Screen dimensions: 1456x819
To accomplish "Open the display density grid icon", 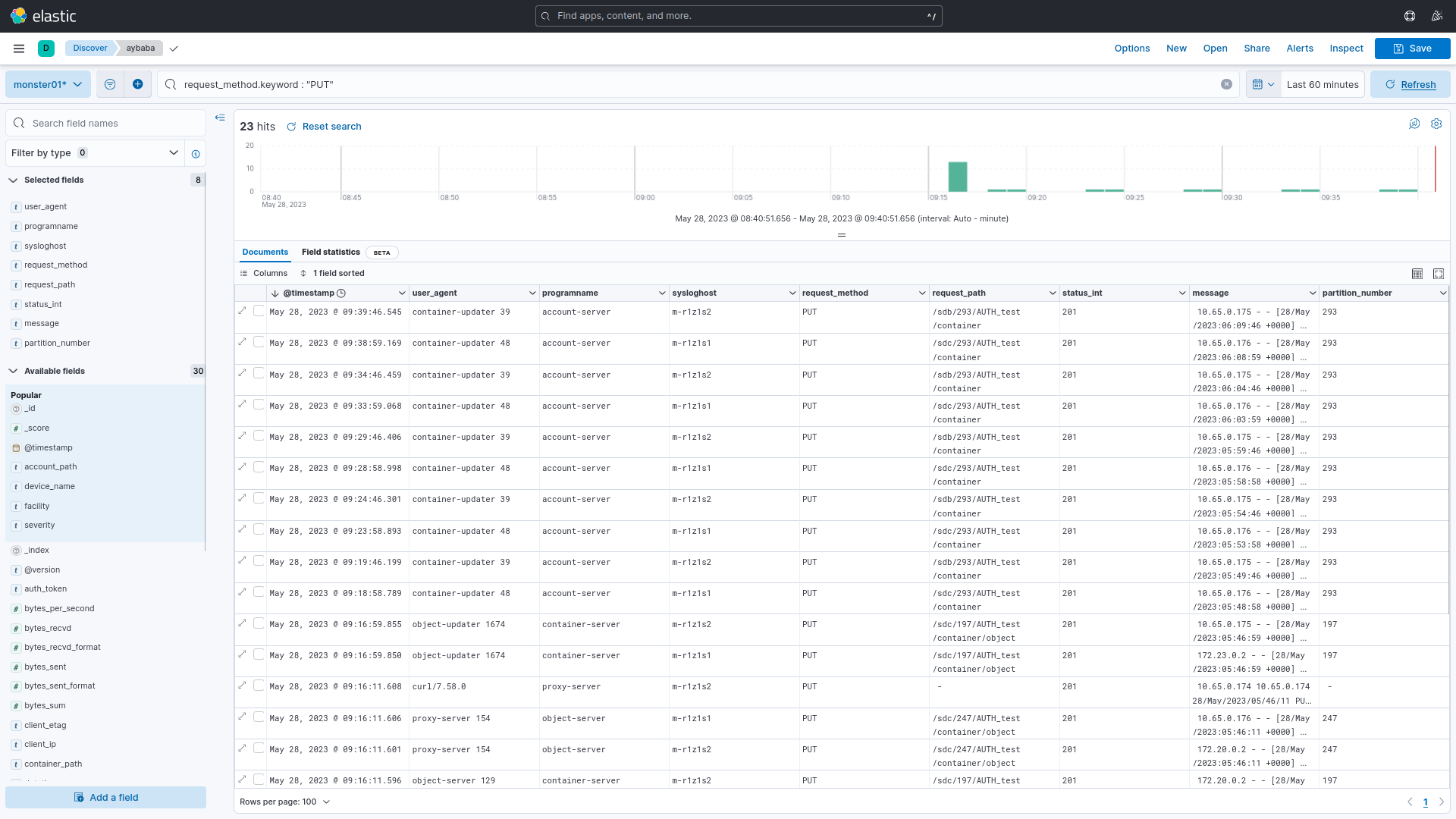I will coord(1417,274).
